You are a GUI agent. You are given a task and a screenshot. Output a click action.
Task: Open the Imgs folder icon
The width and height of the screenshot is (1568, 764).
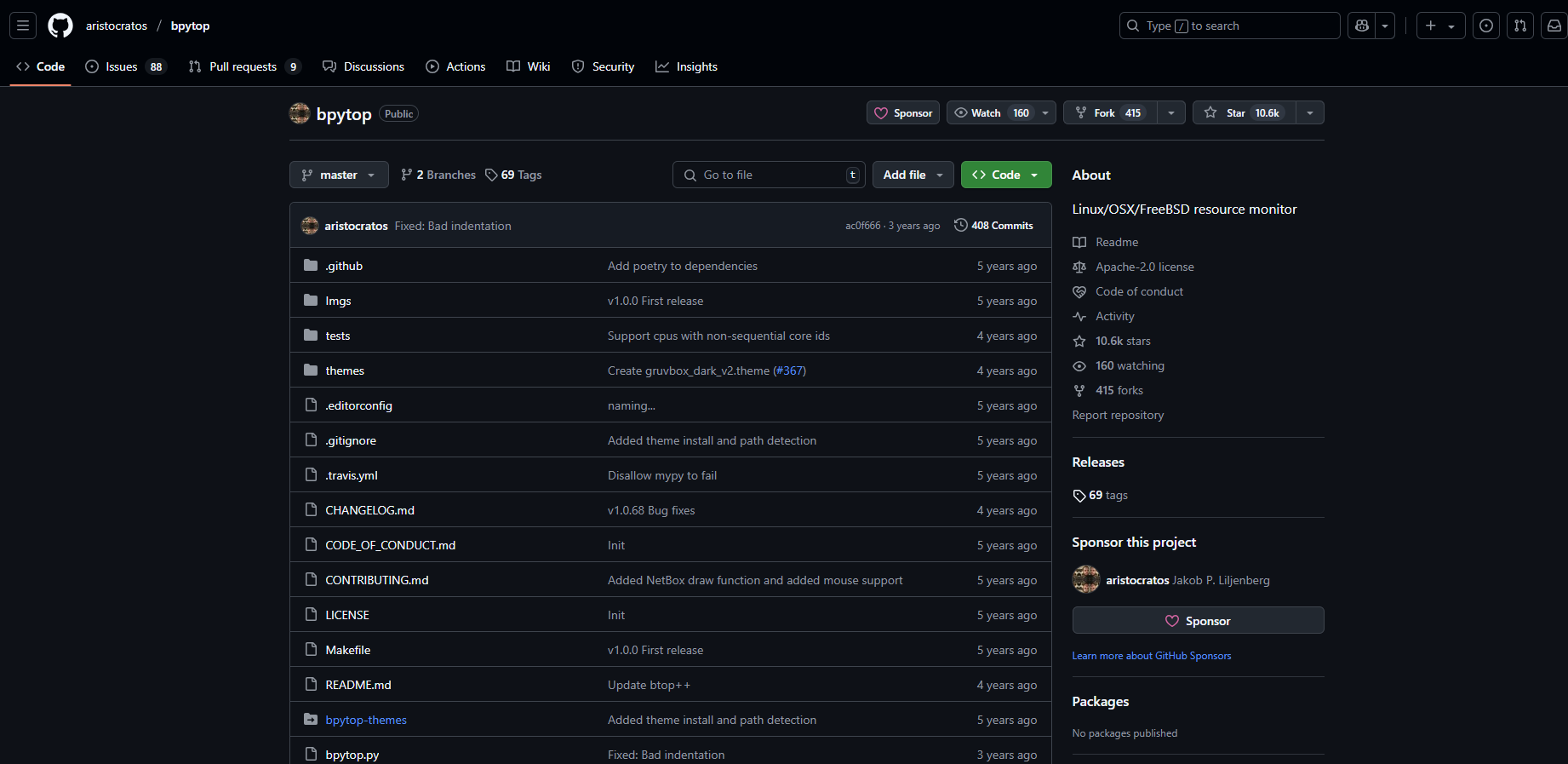tap(311, 300)
